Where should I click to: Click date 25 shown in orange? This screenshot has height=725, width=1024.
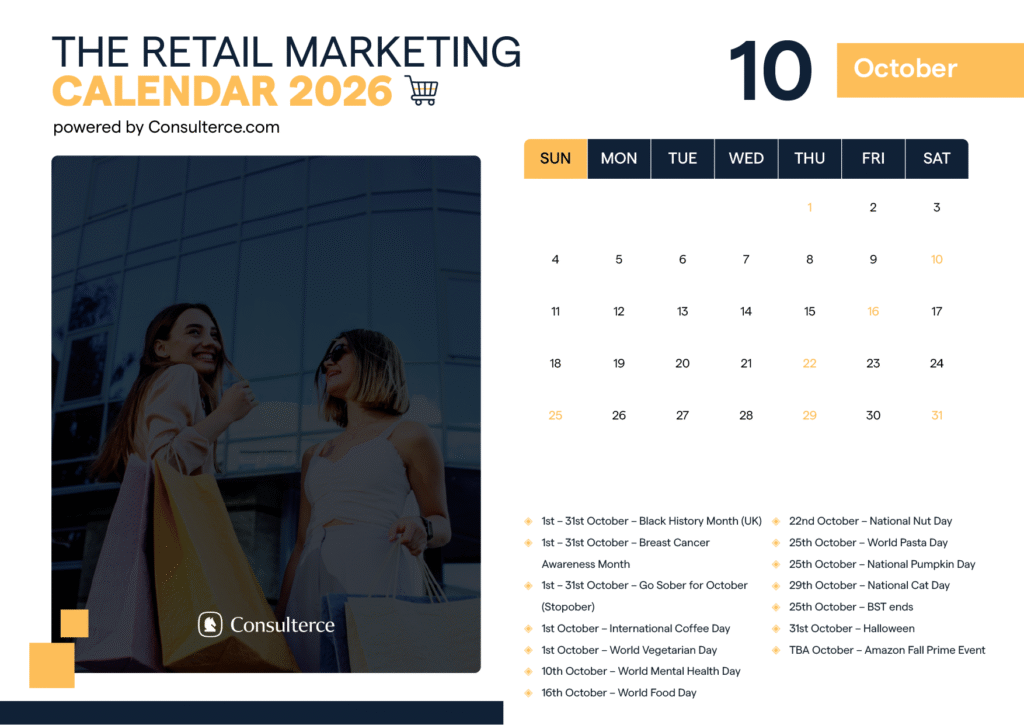tap(555, 415)
